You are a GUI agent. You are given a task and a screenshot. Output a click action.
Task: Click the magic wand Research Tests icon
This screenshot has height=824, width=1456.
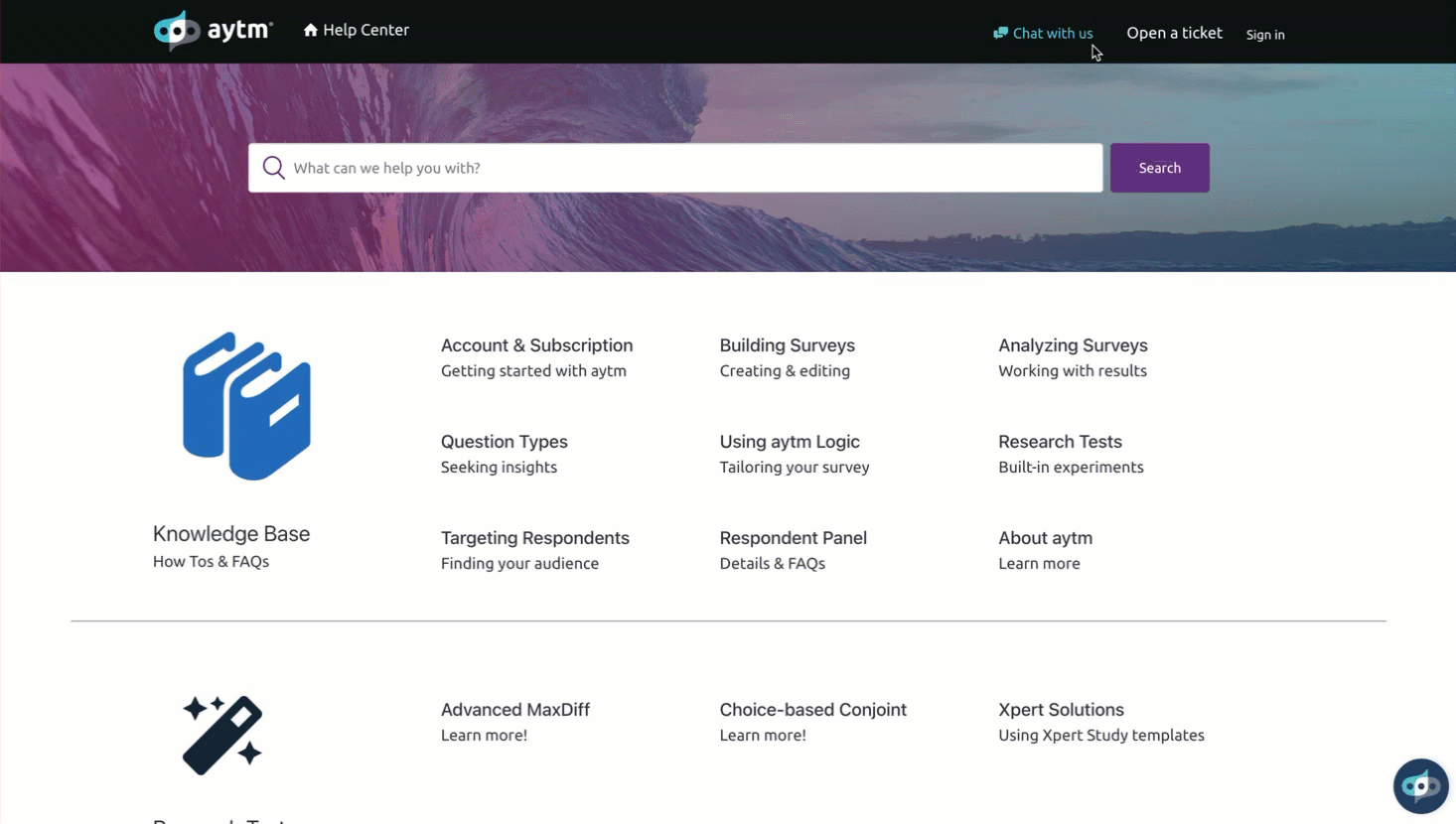coord(222,735)
